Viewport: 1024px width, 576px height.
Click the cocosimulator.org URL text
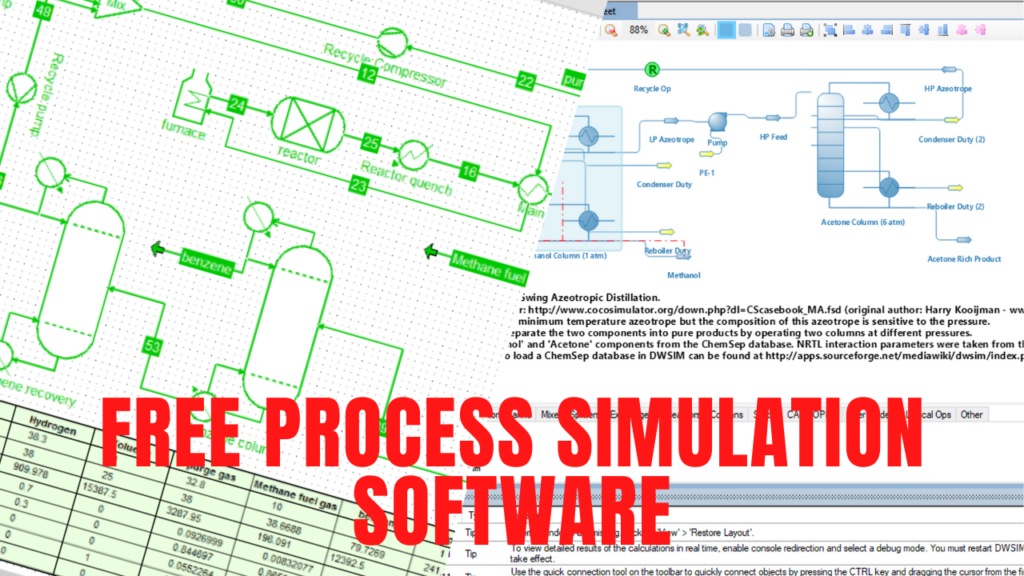coord(684,310)
